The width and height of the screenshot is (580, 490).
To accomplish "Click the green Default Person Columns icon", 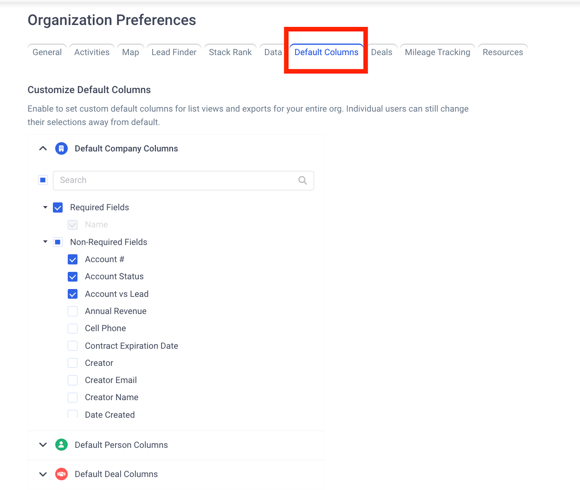I will pyautogui.click(x=61, y=445).
